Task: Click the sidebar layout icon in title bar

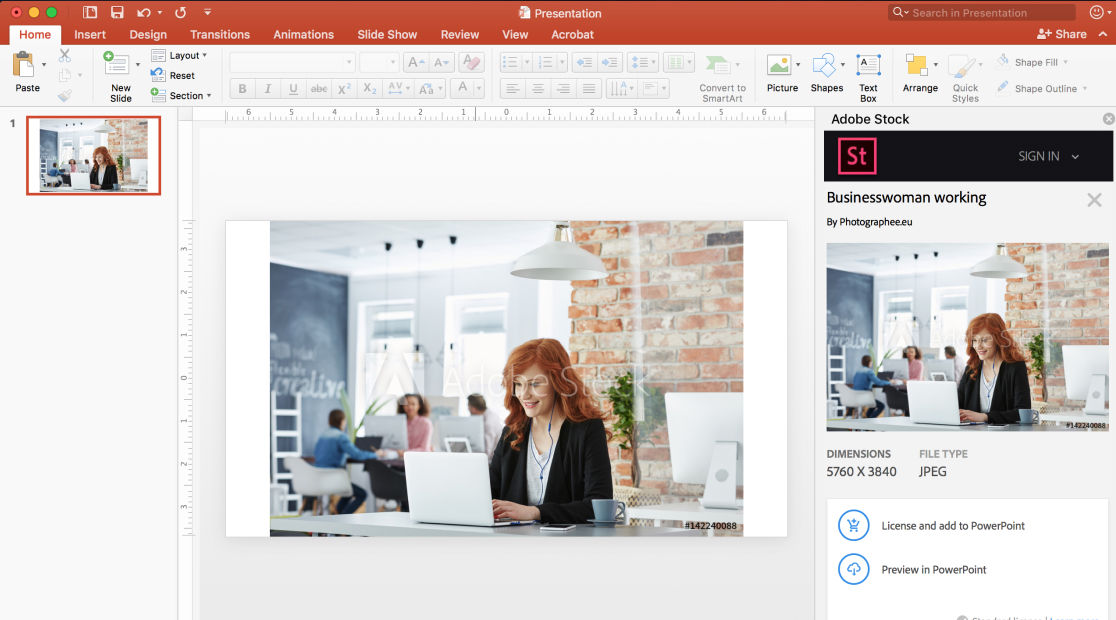Action: tap(90, 12)
